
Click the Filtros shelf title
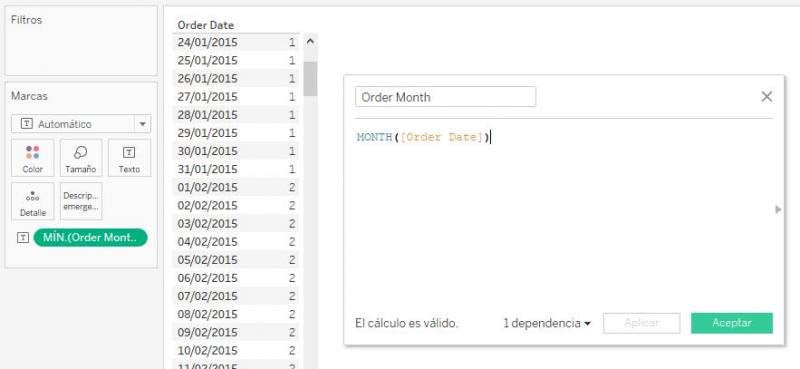click(27, 20)
